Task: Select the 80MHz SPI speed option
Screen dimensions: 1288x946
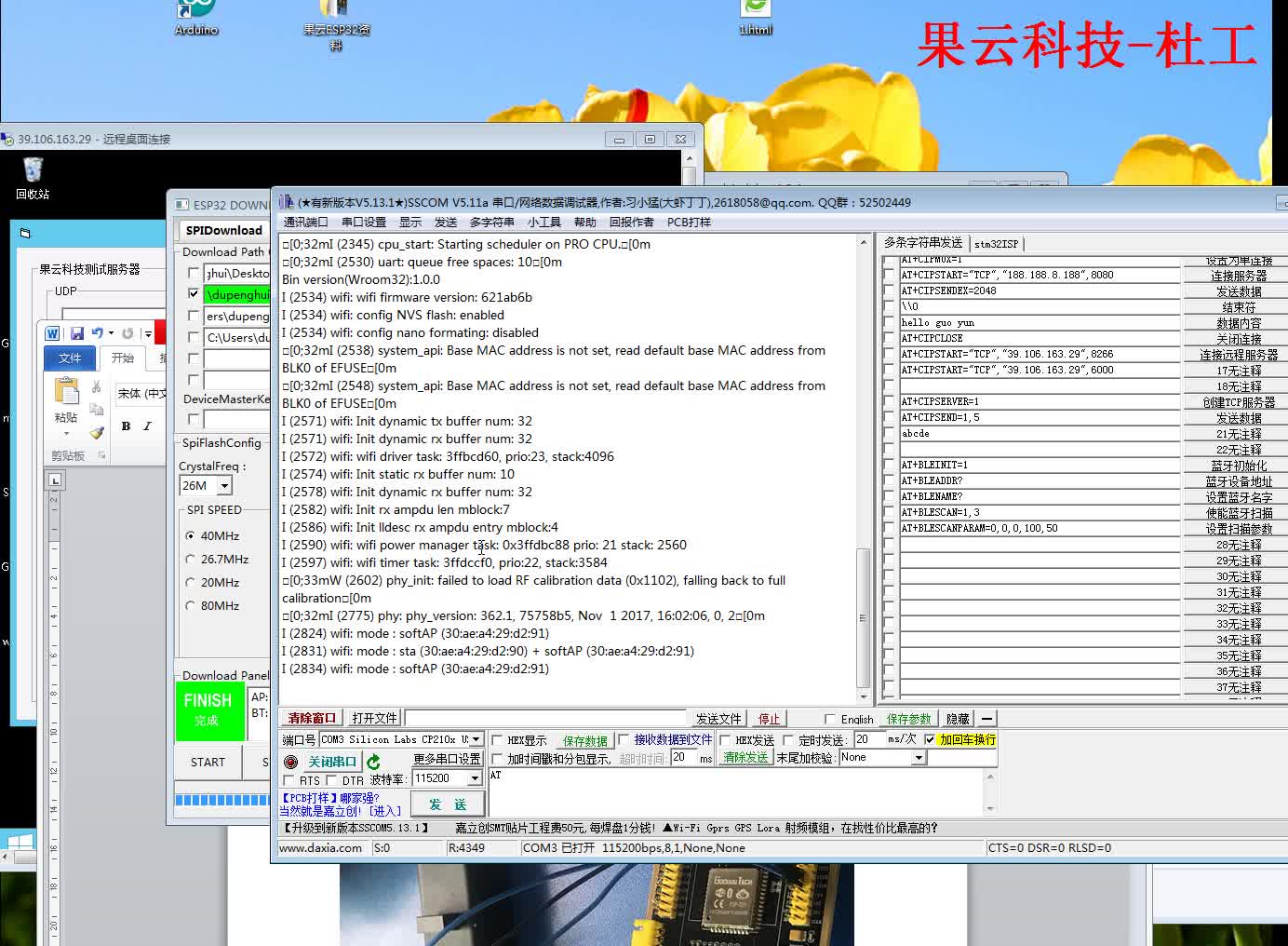Action: 190,606
